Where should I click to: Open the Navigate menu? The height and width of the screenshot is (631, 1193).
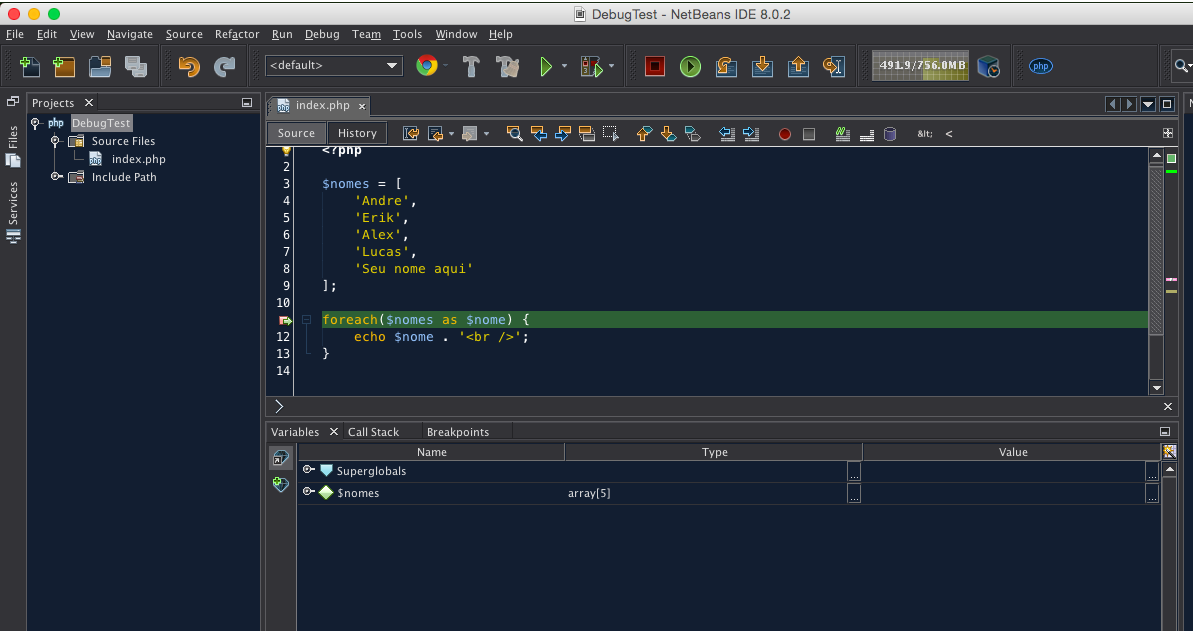[x=129, y=34]
